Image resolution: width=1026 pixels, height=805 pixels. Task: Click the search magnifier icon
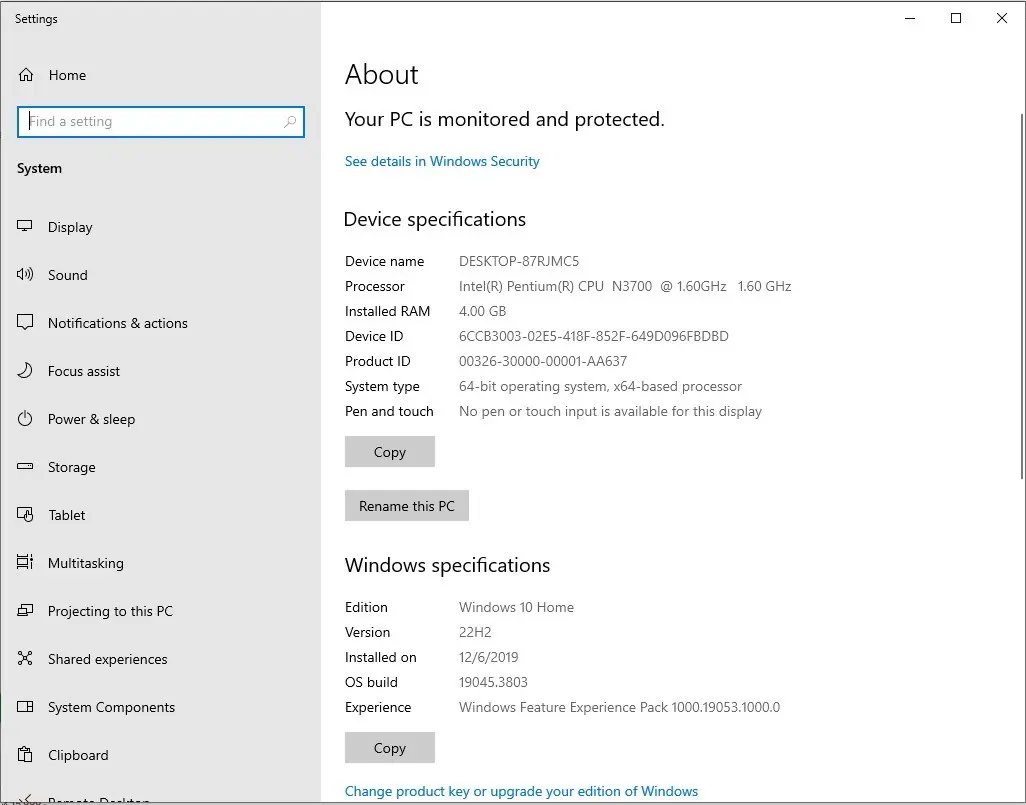290,122
